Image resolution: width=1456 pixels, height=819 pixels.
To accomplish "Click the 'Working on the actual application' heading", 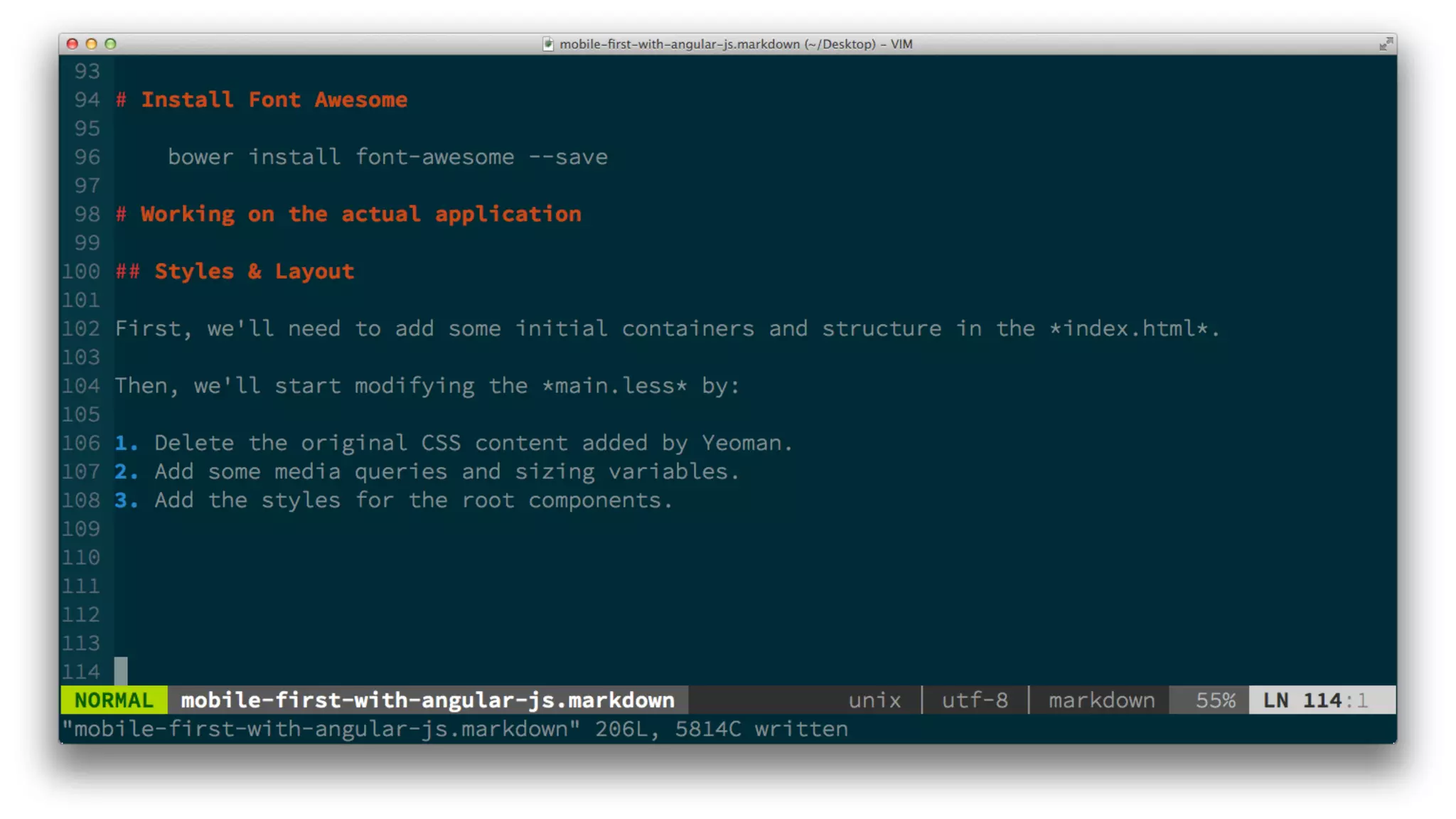I will click(x=360, y=214).
